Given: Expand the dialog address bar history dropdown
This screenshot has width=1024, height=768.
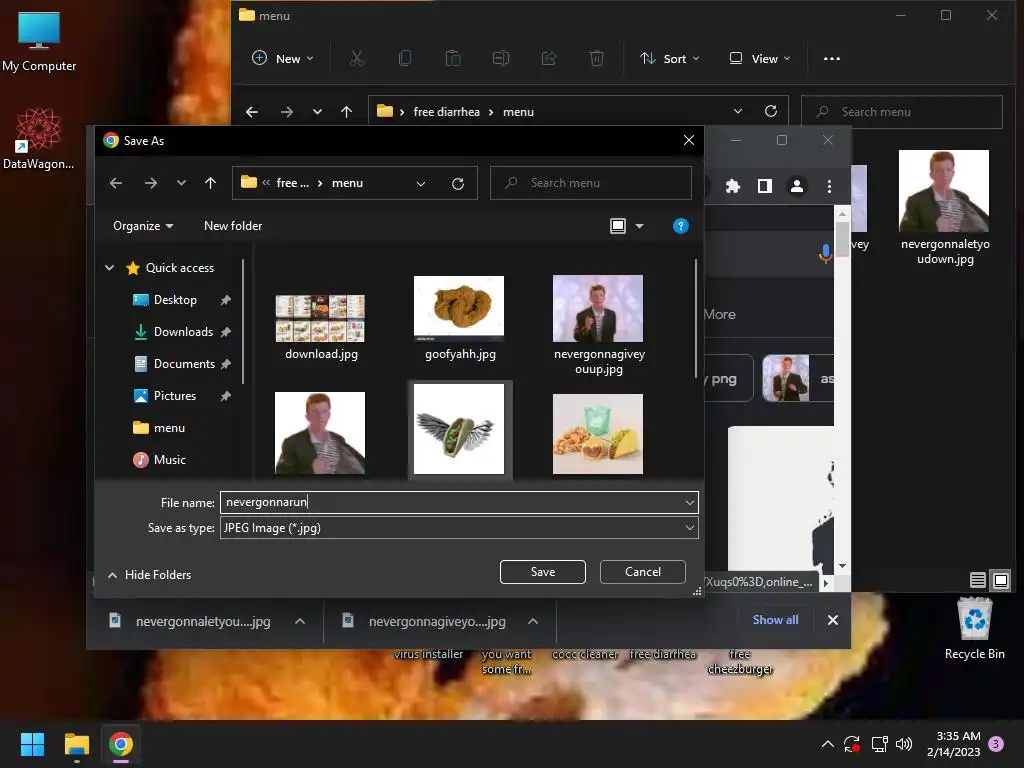Looking at the screenshot, I should coord(421,184).
